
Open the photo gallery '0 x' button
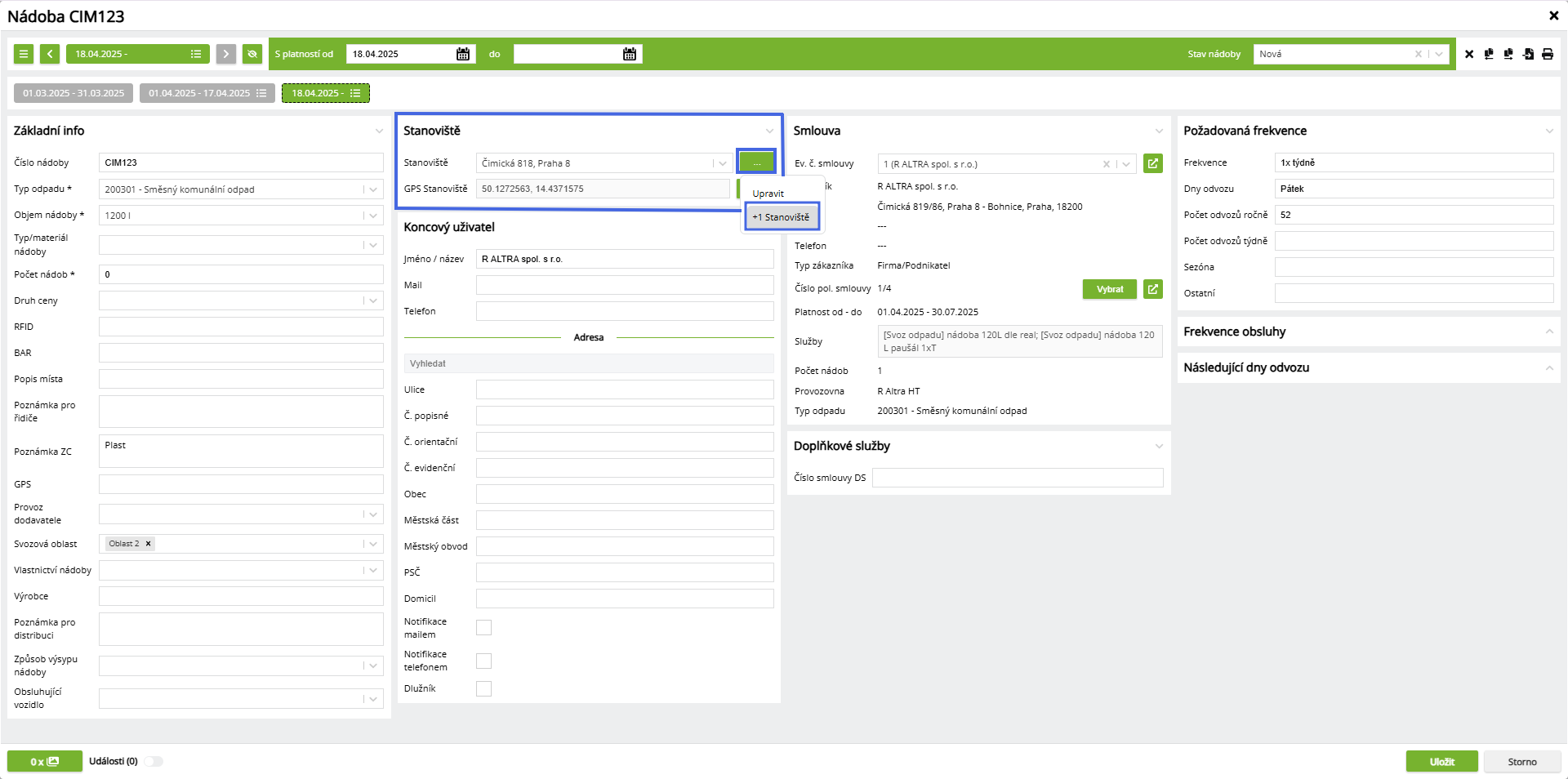click(x=45, y=761)
